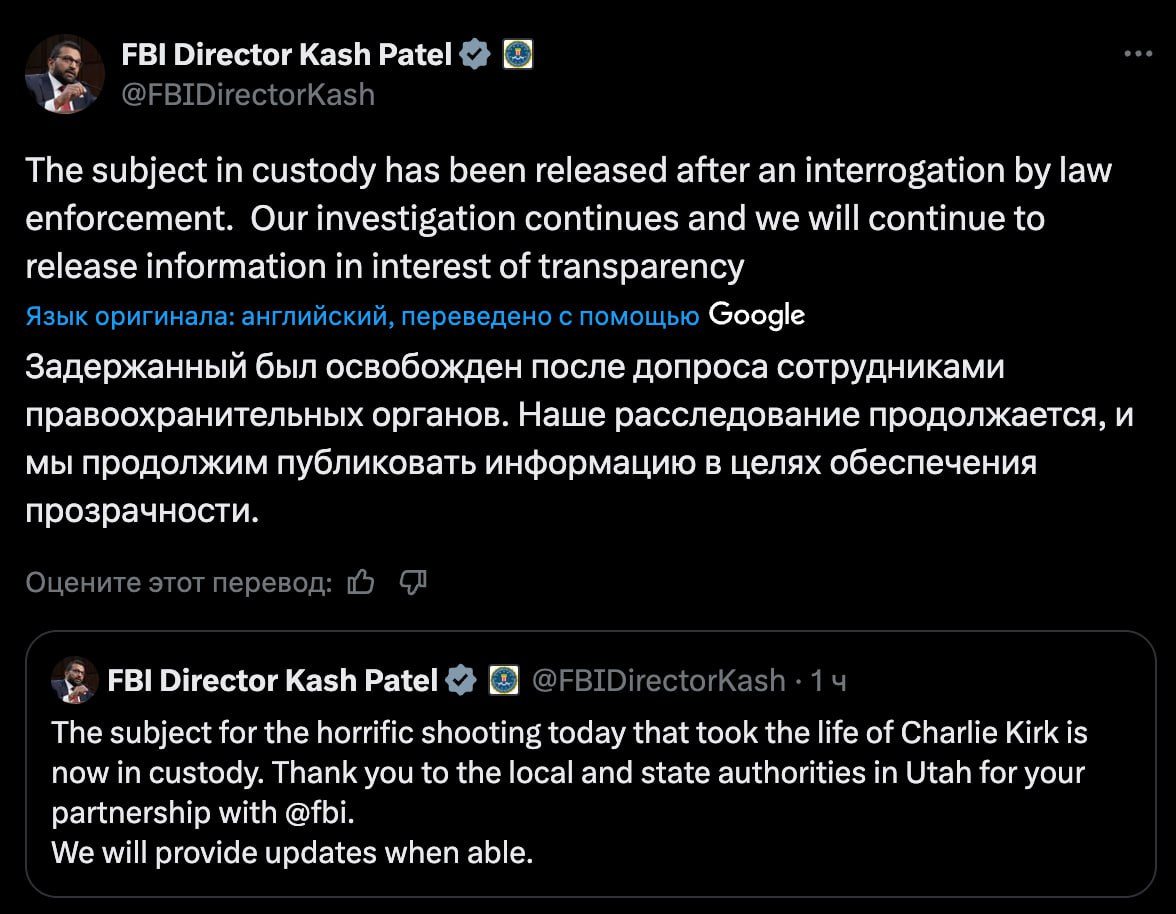The image size is (1176, 914).
Task: Open the quoted post about Charlie Kirk shooting
Action: pos(590,763)
